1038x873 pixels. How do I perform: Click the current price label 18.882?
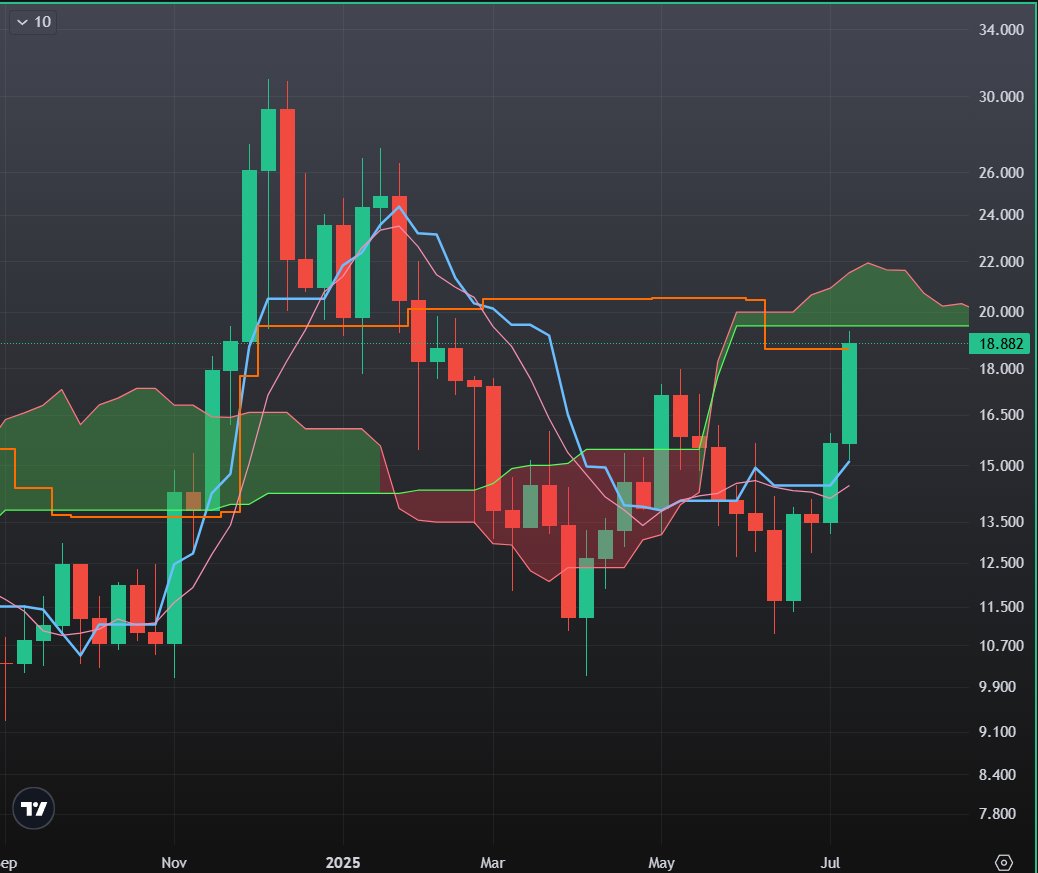[1000, 344]
